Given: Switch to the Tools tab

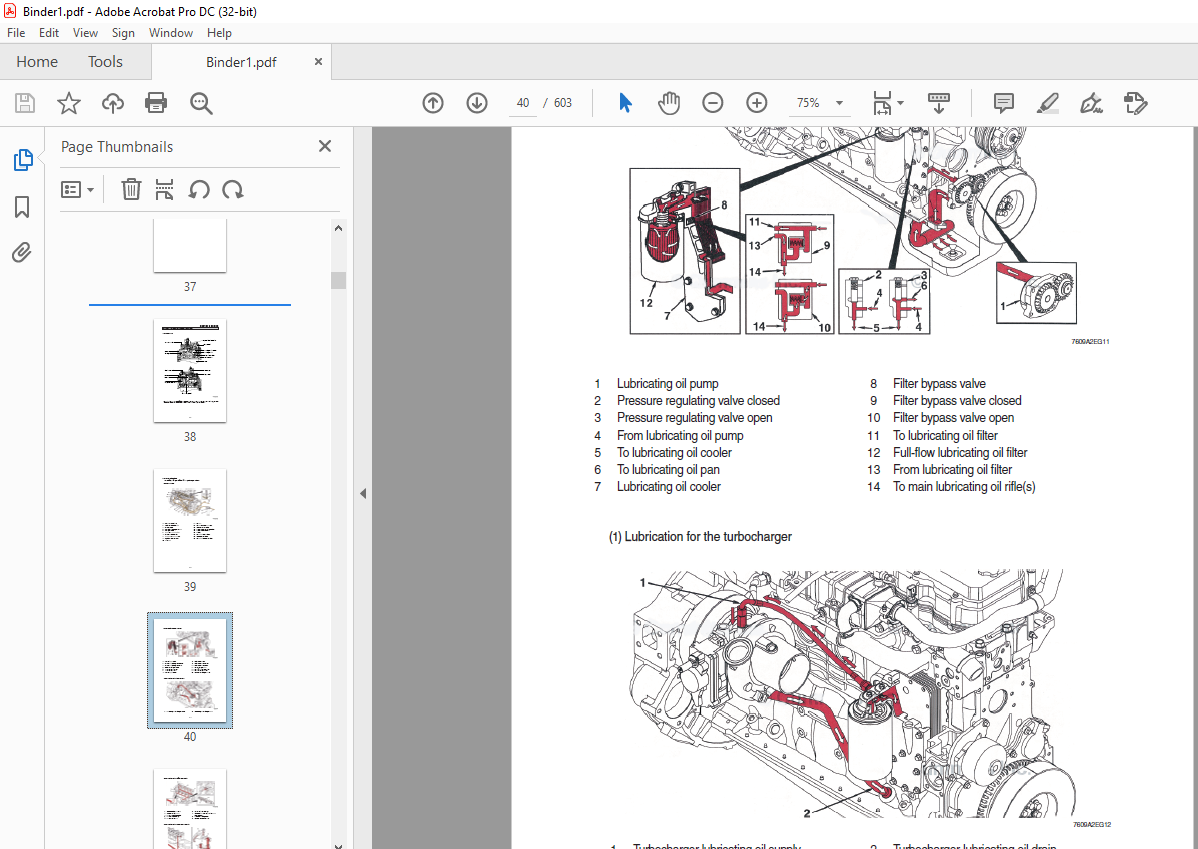Looking at the screenshot, I should [x=105, y=62].
